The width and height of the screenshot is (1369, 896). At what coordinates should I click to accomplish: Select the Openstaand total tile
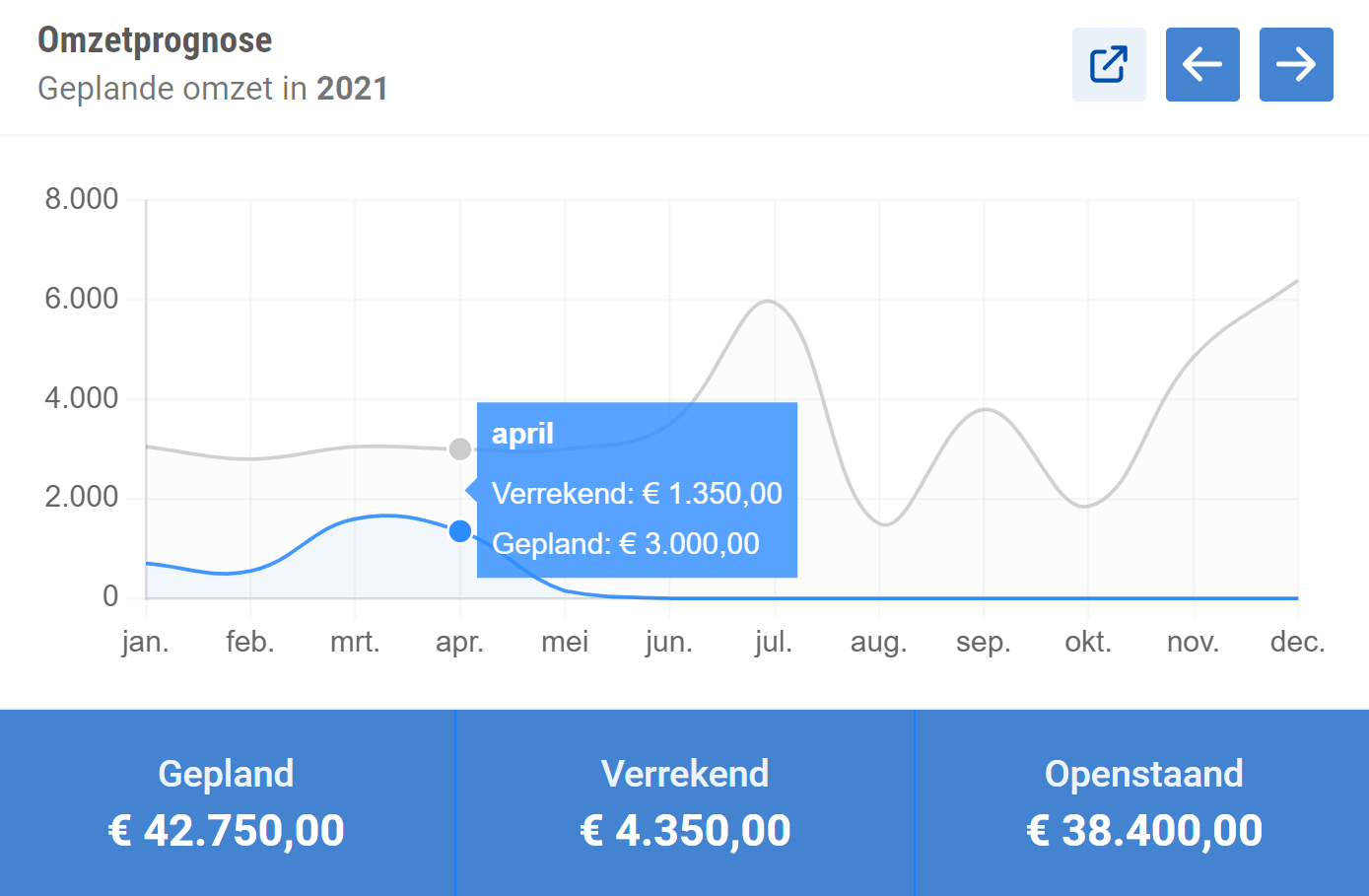click(1143, 802)
